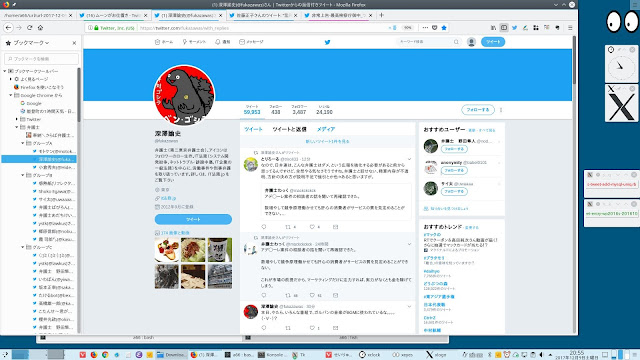Click the Godzilla profile avatar image
This screenshot has width=640, height=360.
point(184,96)
